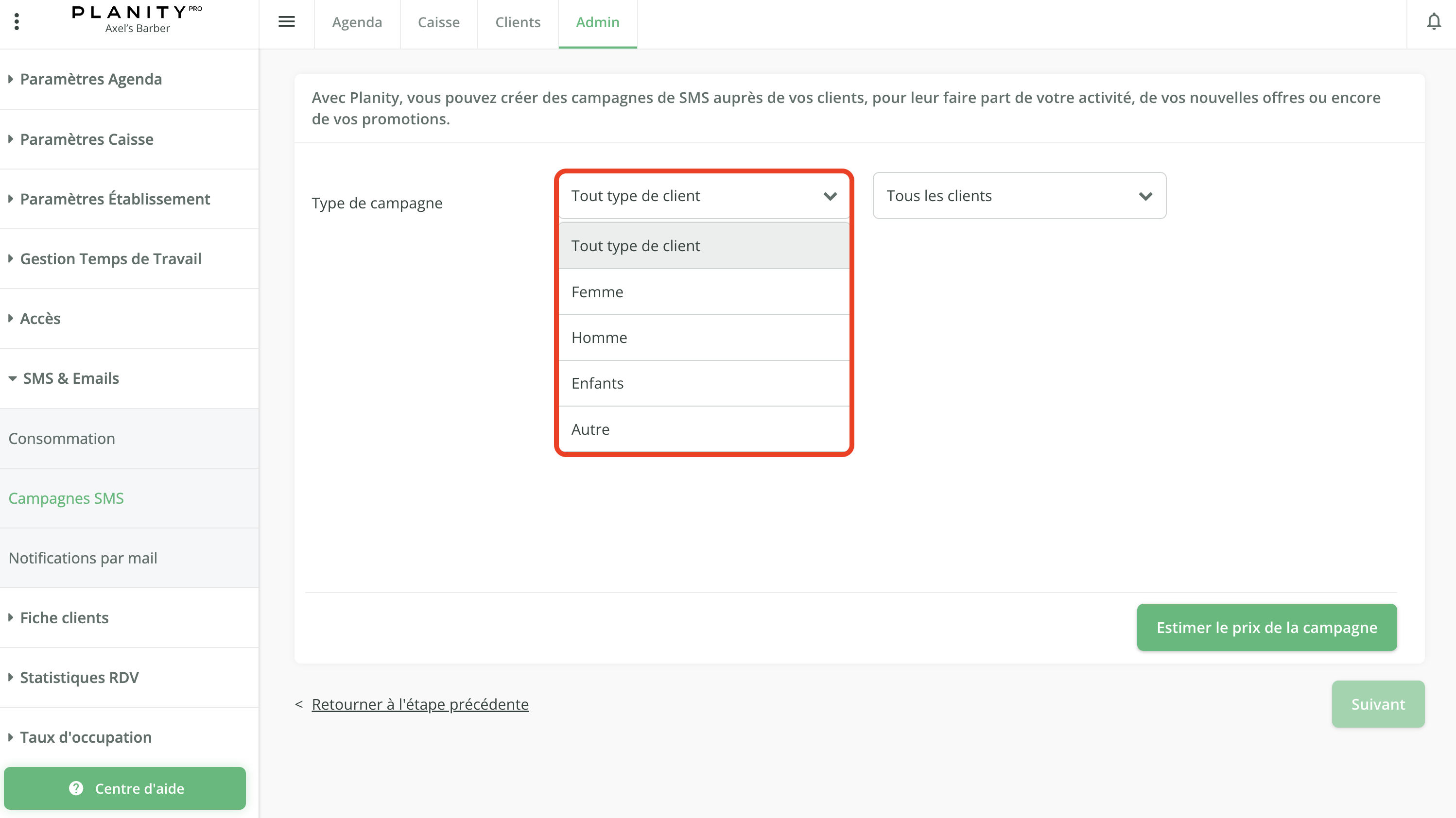Follow Retourner à l'étape précédente link
The width and height of the screenshot is (1456, 818).
(x=420, y=704)
